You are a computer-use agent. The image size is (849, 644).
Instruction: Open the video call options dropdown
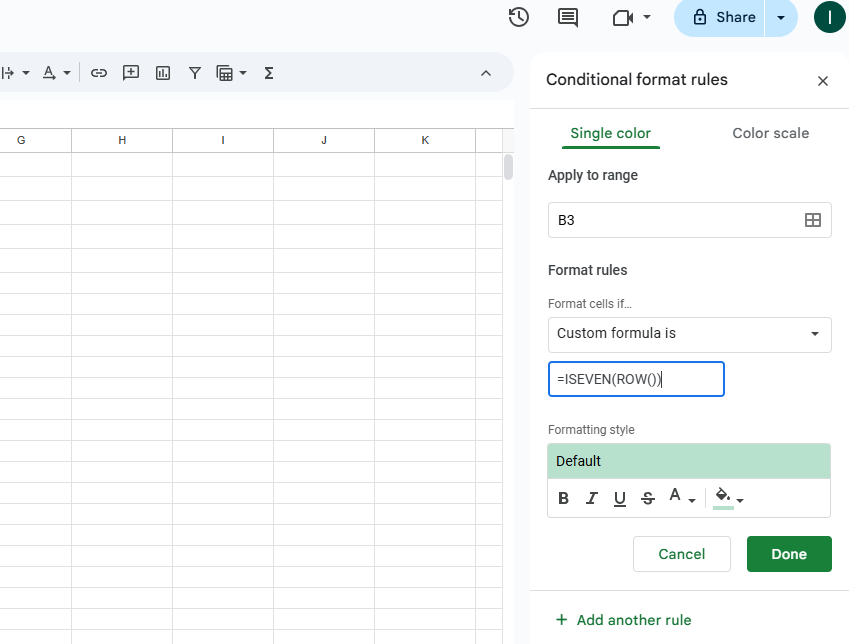pos(632,17)
